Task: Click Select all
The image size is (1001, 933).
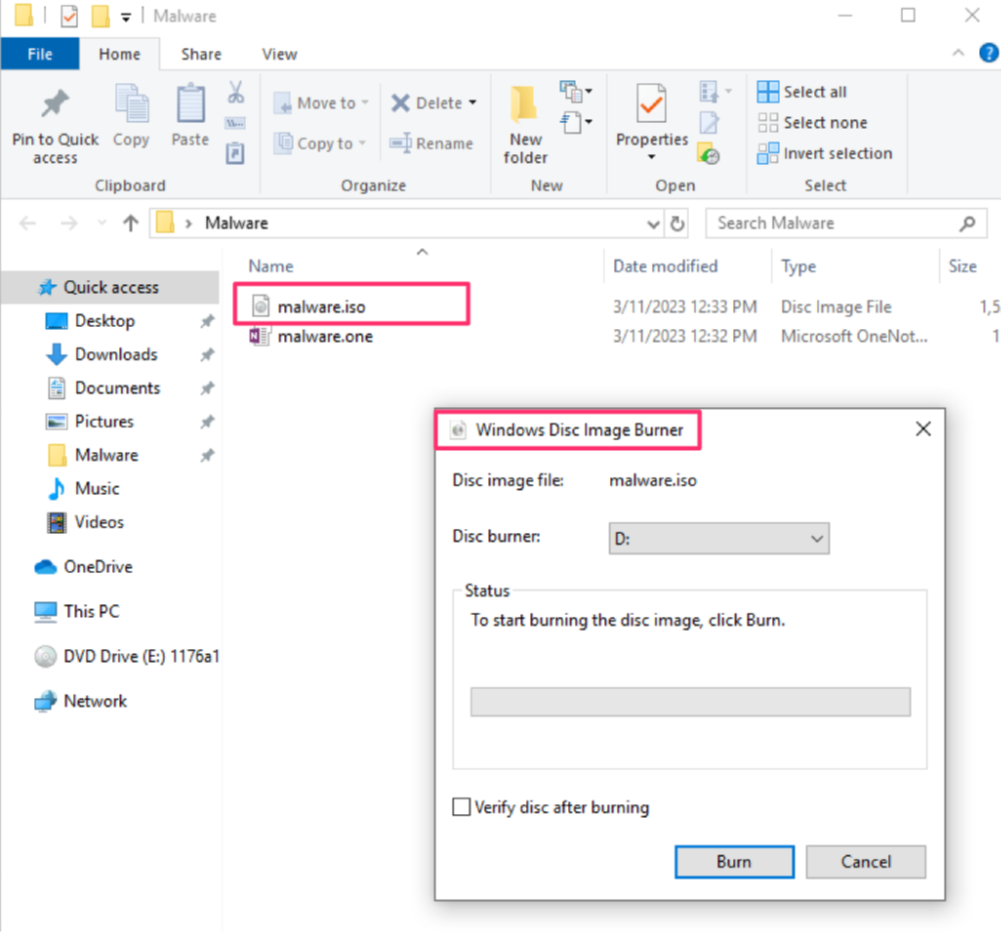Action: pos(802,92)
